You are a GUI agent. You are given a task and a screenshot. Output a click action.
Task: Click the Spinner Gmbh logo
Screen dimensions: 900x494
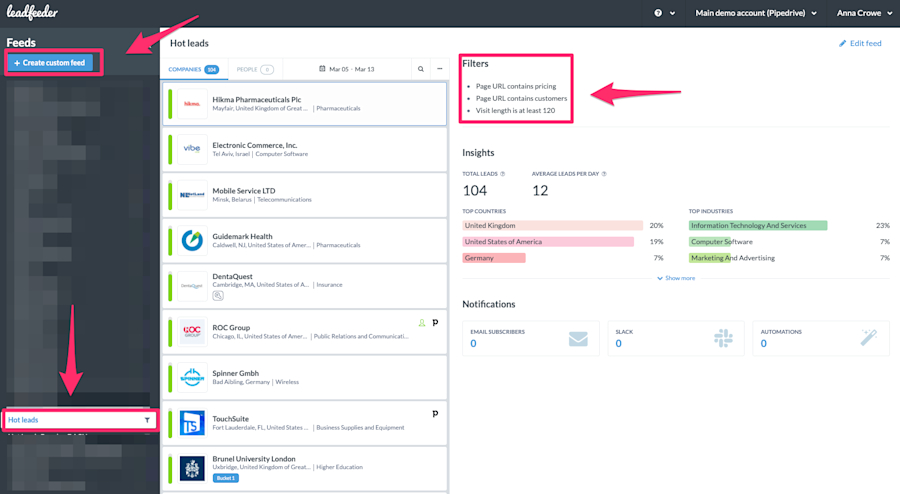[x=192, y=377]
